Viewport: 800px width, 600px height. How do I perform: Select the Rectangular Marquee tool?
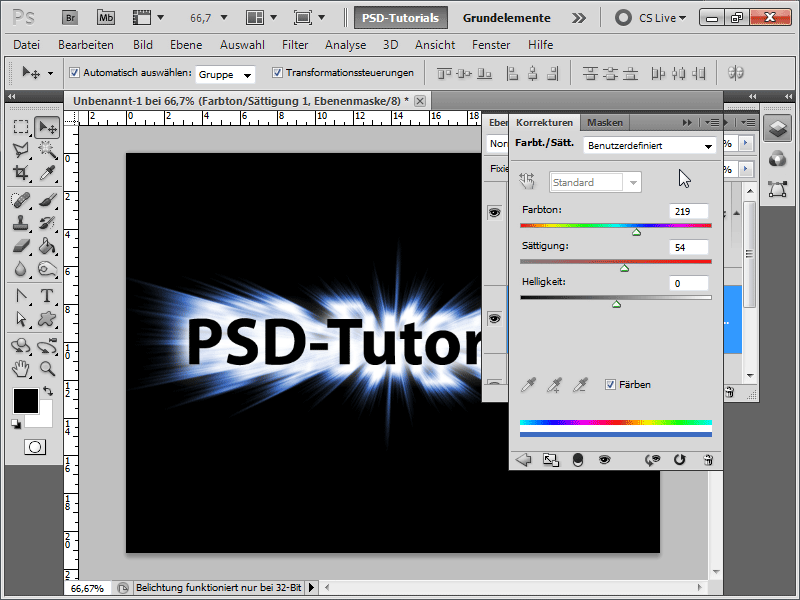[x=21, y=127]
